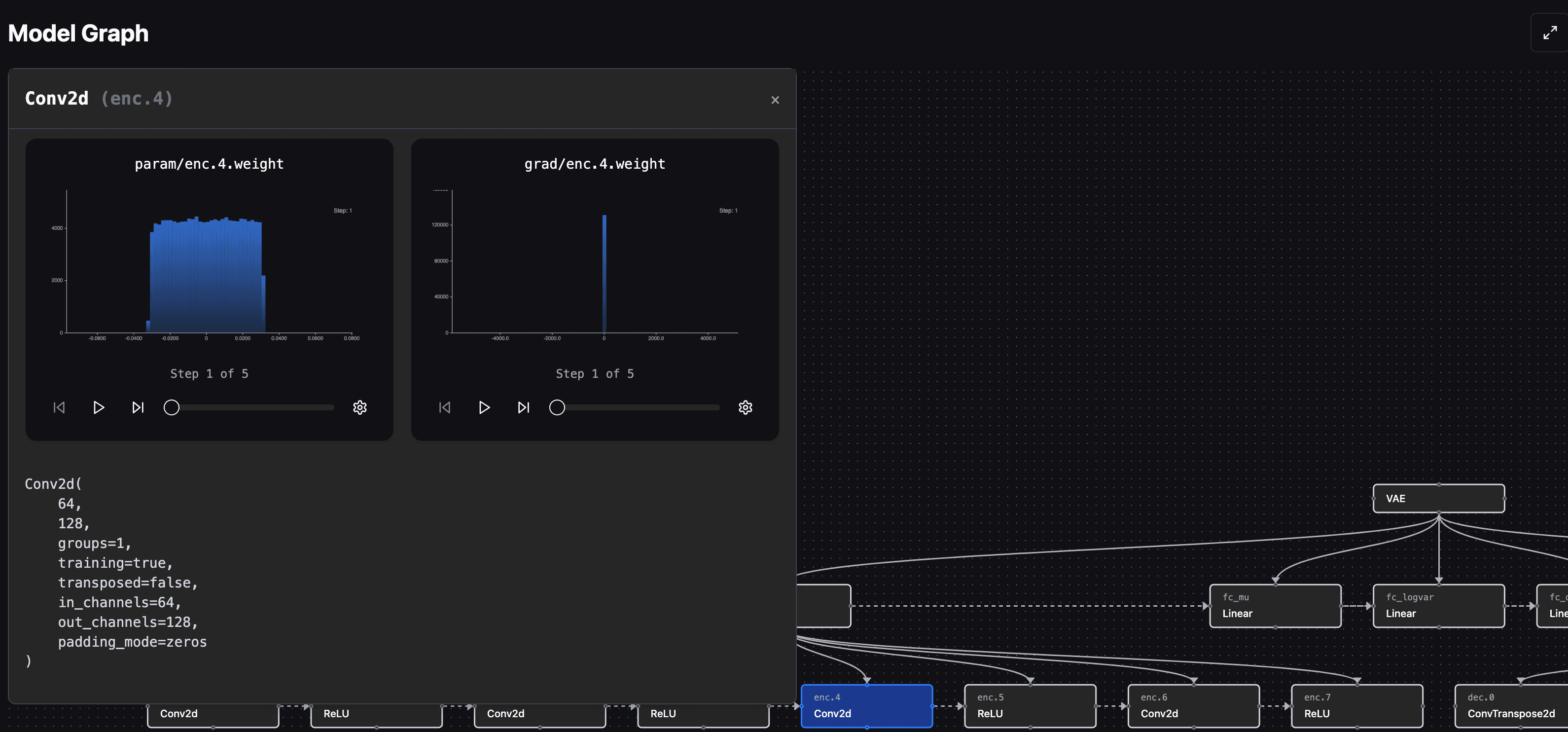Select the enc.7 ReLU node
The width and height of the screenshot is (1568, 732).
[1357, 705]
